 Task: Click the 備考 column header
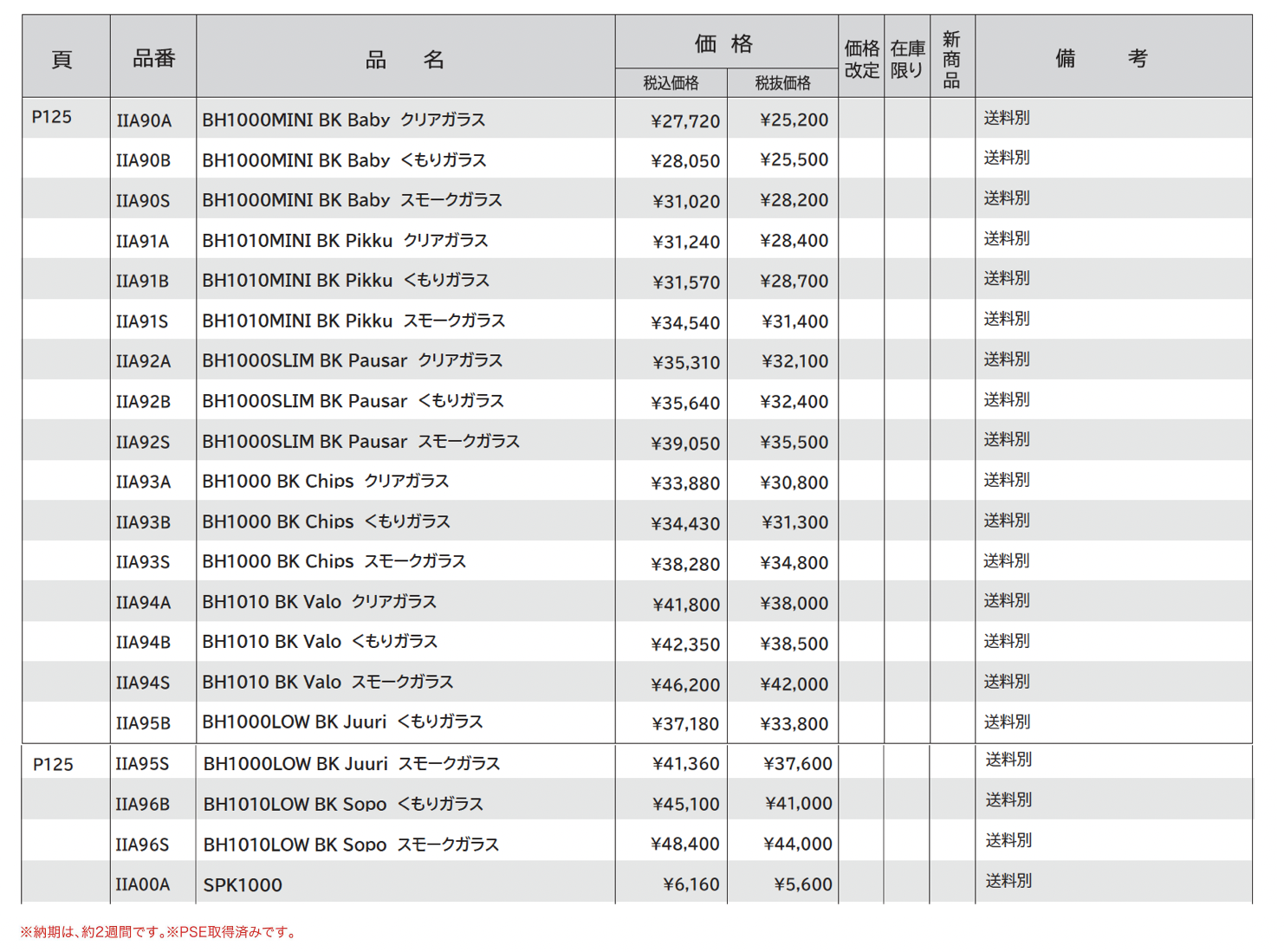pyautogui.click(x=1101, y=59)
